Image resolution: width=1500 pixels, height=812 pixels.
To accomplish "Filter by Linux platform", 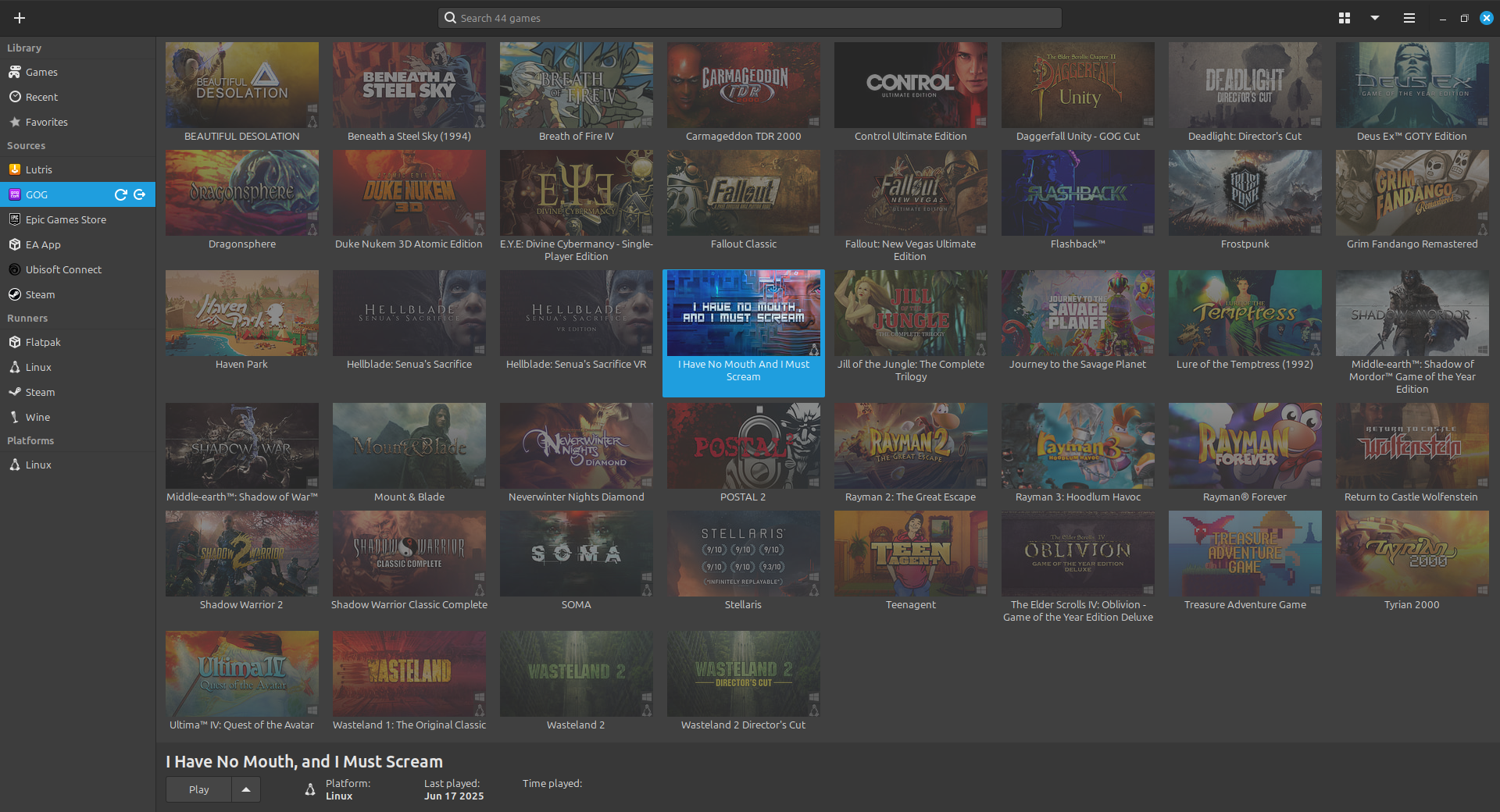I will [77, 465].
